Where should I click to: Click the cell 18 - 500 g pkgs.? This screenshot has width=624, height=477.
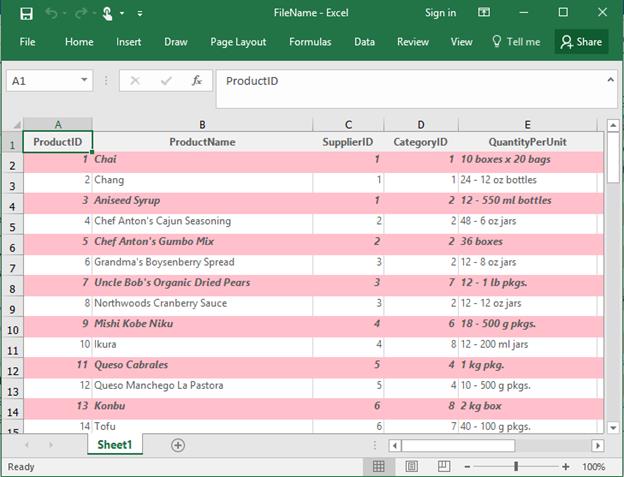point(527,327)
